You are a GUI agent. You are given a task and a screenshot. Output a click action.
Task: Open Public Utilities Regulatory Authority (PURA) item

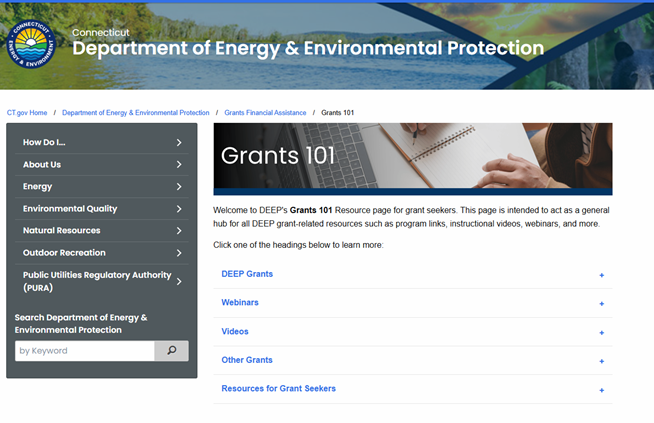pos(97,281)
